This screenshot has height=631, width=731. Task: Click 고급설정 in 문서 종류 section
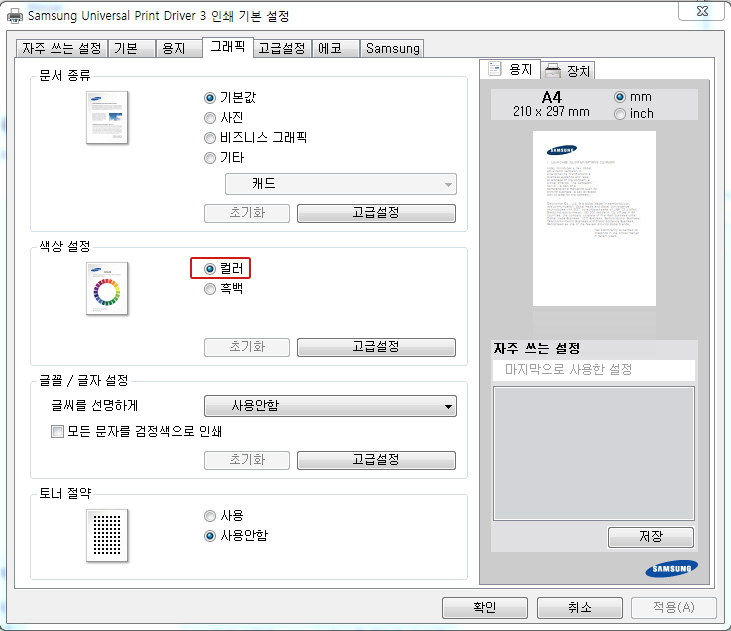tap(376, 213)
